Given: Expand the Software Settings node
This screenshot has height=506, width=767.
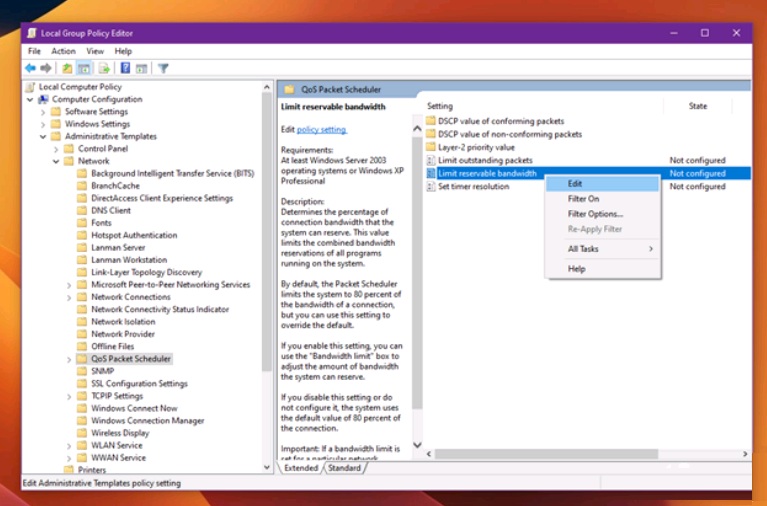Looking at the screenshot, I should [x=43, y=112].
